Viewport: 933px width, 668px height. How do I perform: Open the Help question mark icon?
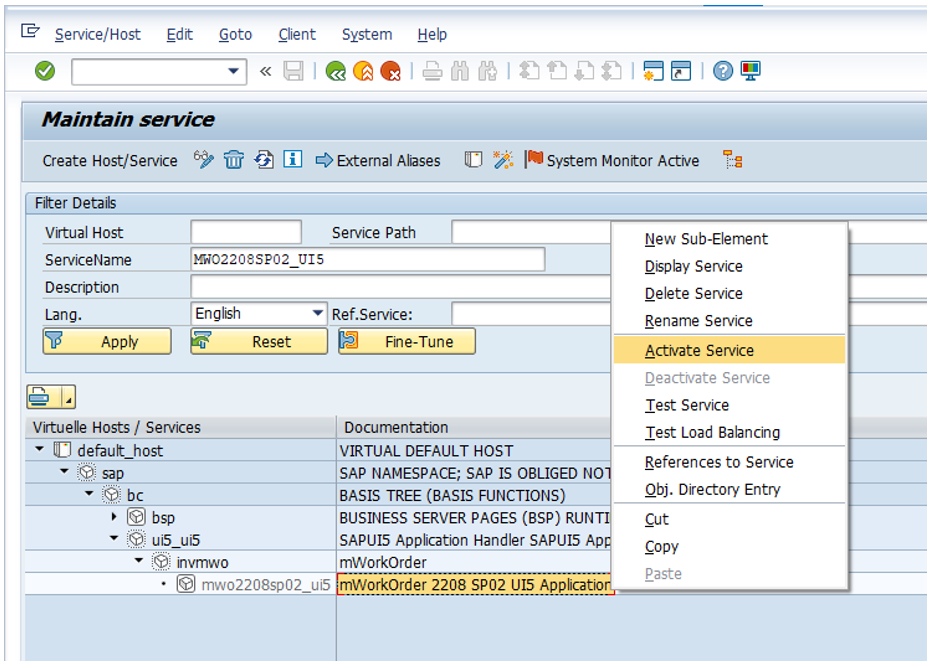point(723,71)
